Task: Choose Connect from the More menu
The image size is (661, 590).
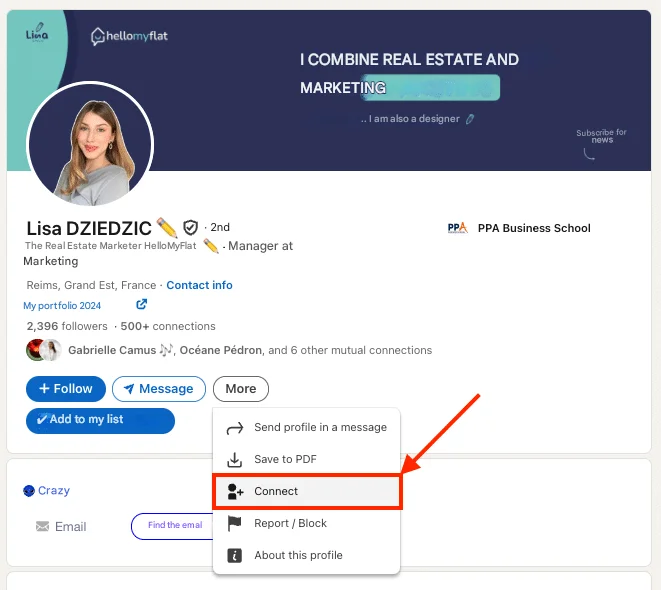Action: pos(307,491)
